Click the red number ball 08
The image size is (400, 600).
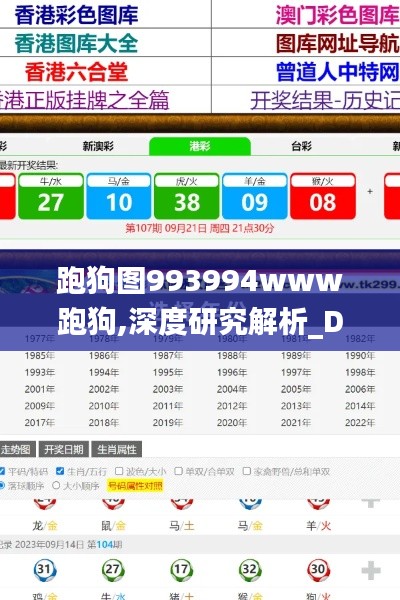point(323,196)
